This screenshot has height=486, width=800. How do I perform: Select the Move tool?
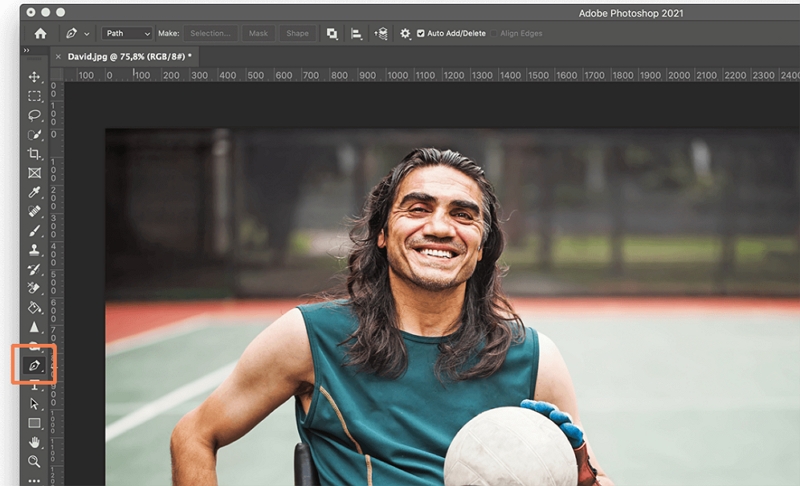35,77
